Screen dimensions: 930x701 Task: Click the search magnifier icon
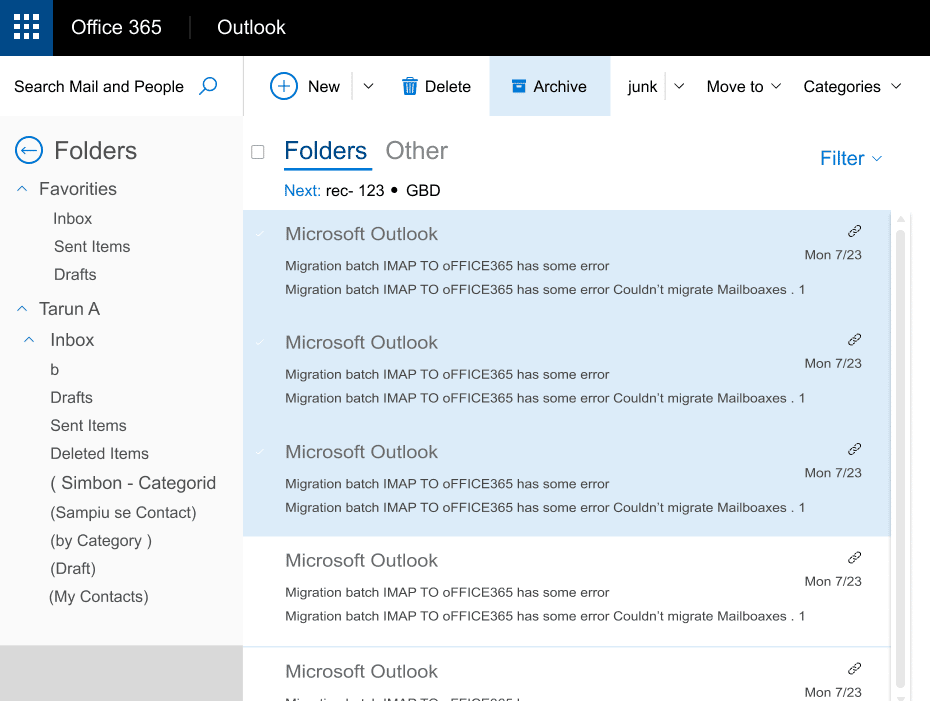point(208,86)
